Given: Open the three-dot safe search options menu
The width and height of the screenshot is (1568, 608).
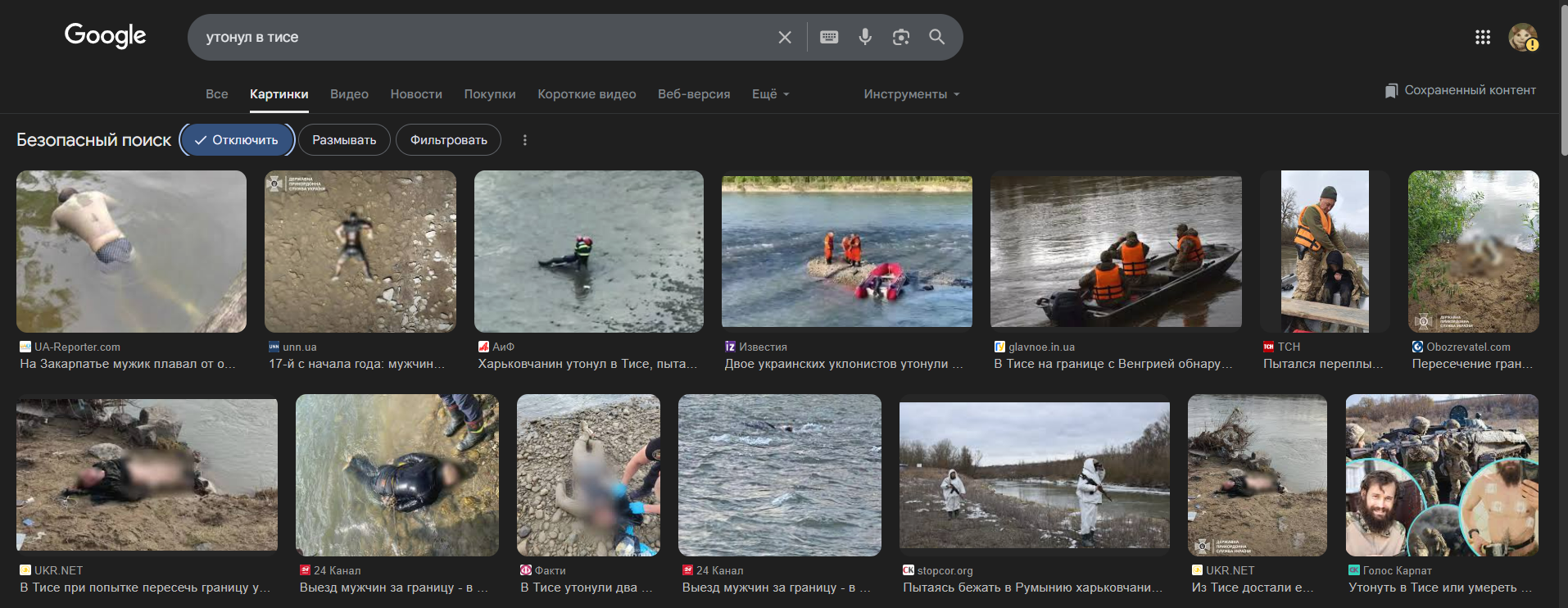Looking at the screenshot, I should point(525,140).
